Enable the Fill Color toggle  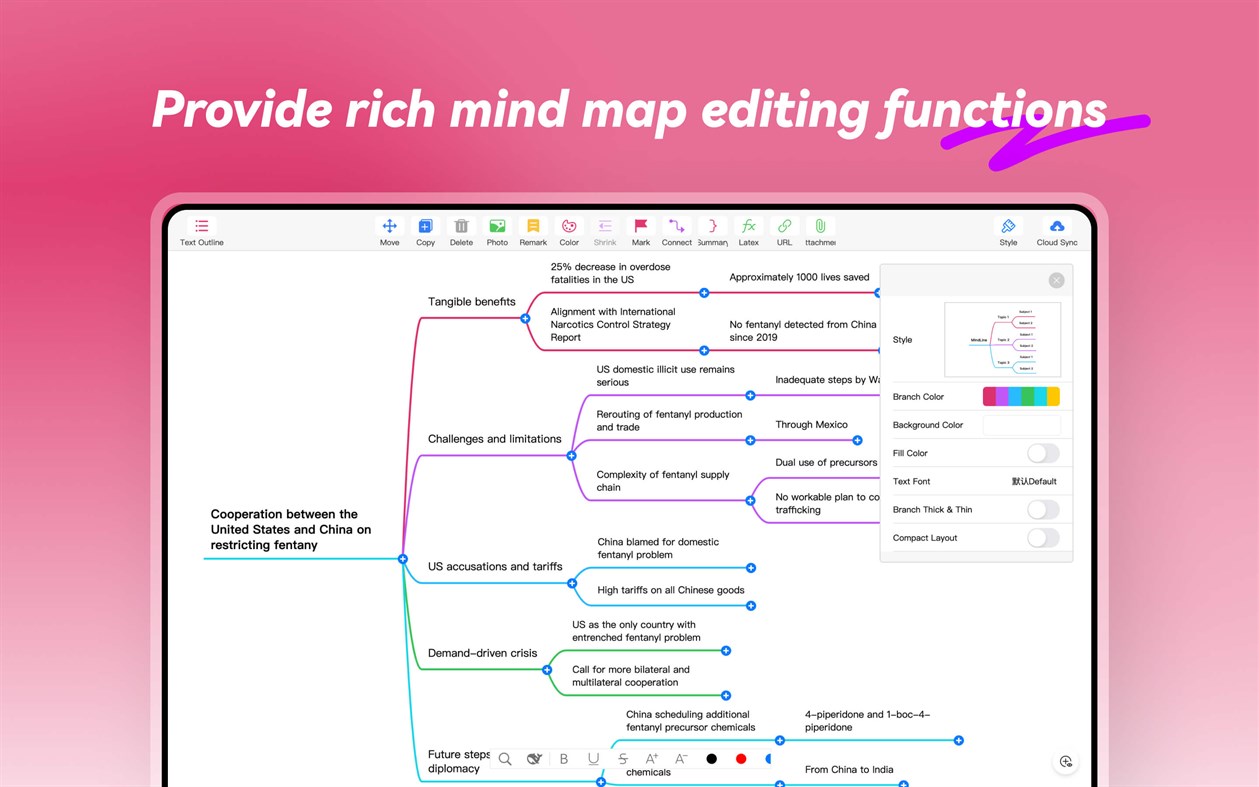(x=1044, y=453)
